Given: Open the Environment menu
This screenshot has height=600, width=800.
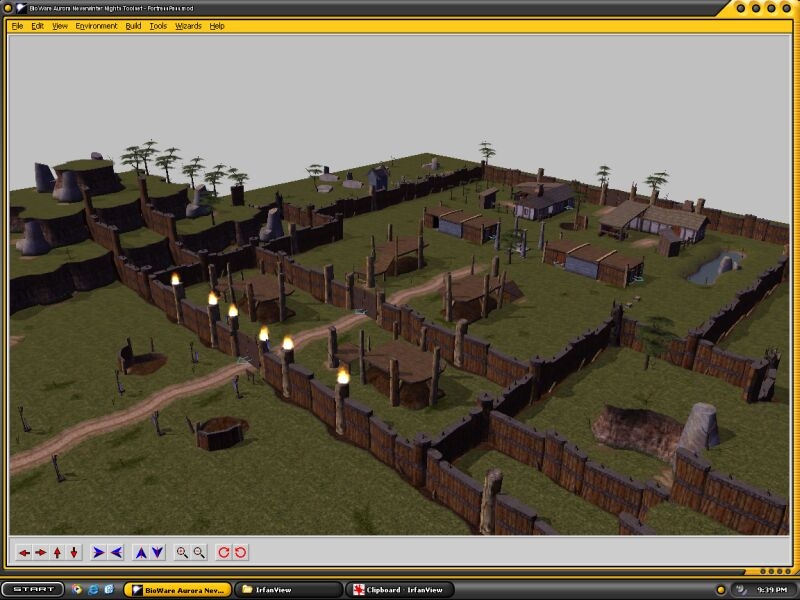Looking at the screenshot, I should click(96, 26).
